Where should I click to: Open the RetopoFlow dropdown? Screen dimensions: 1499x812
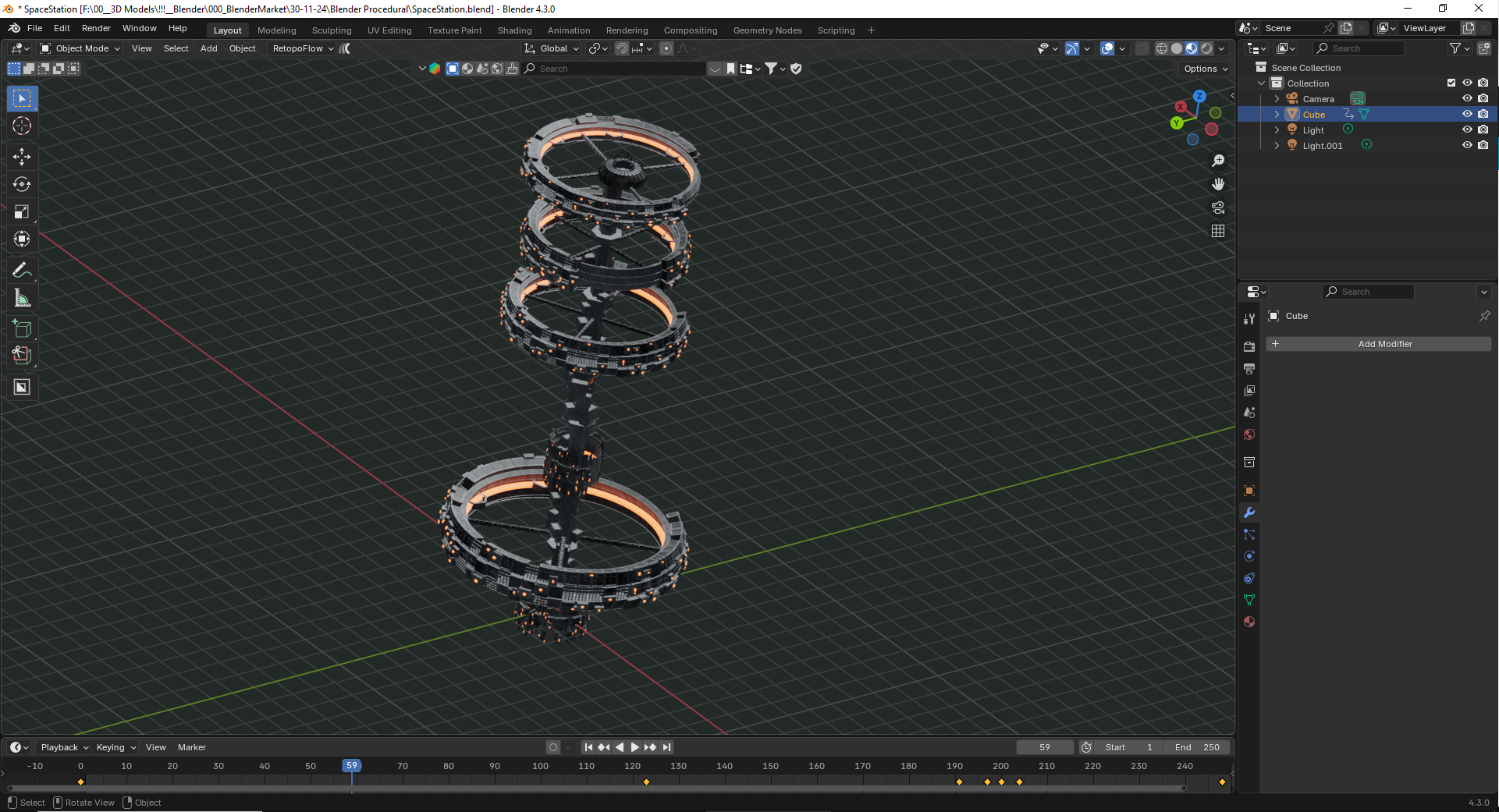click(x=303, y=48)
